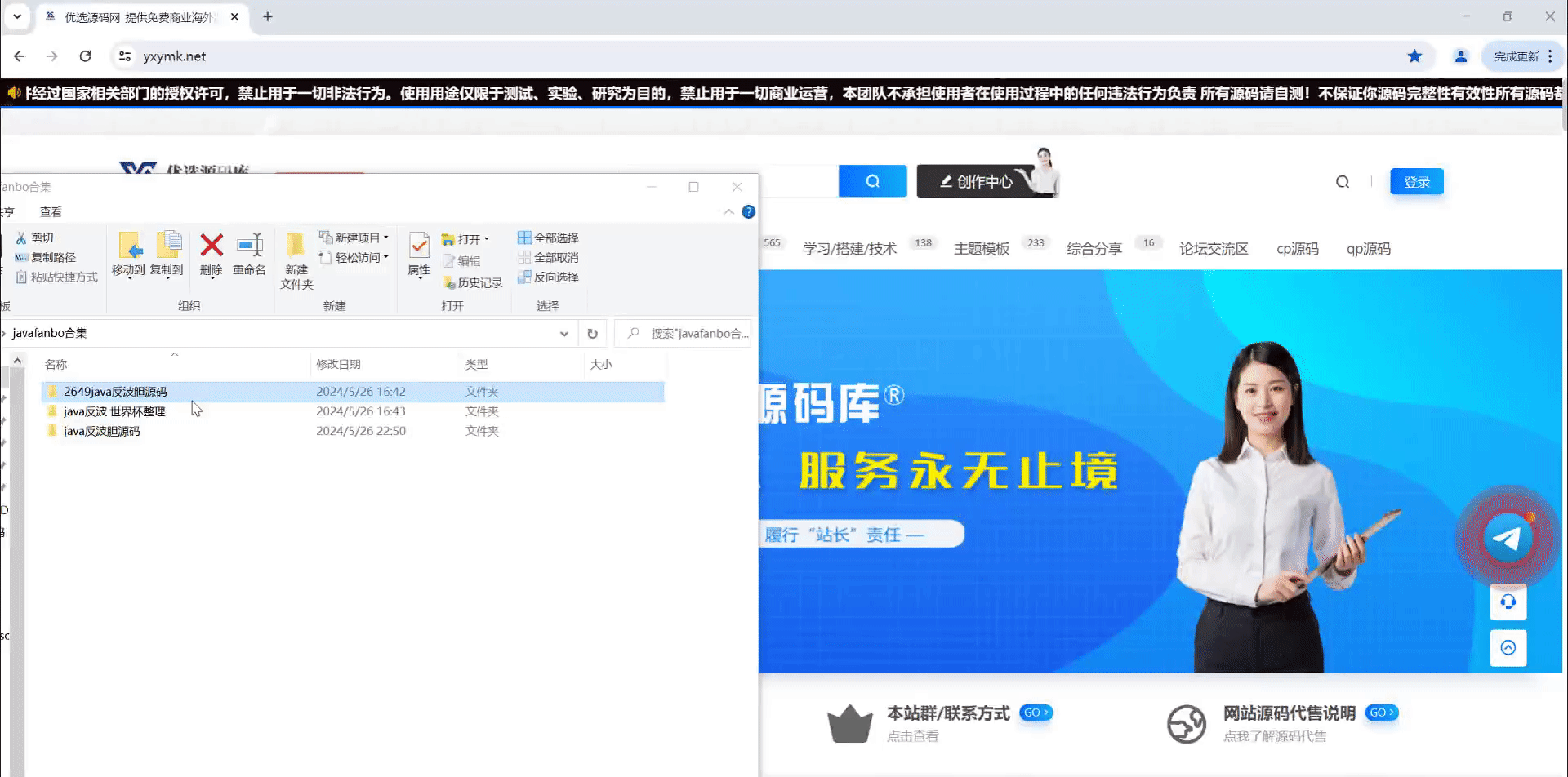Close the 优选源码网 browser tab
The height and width of the screenshot is (777, 1568).
coord(234,16)
